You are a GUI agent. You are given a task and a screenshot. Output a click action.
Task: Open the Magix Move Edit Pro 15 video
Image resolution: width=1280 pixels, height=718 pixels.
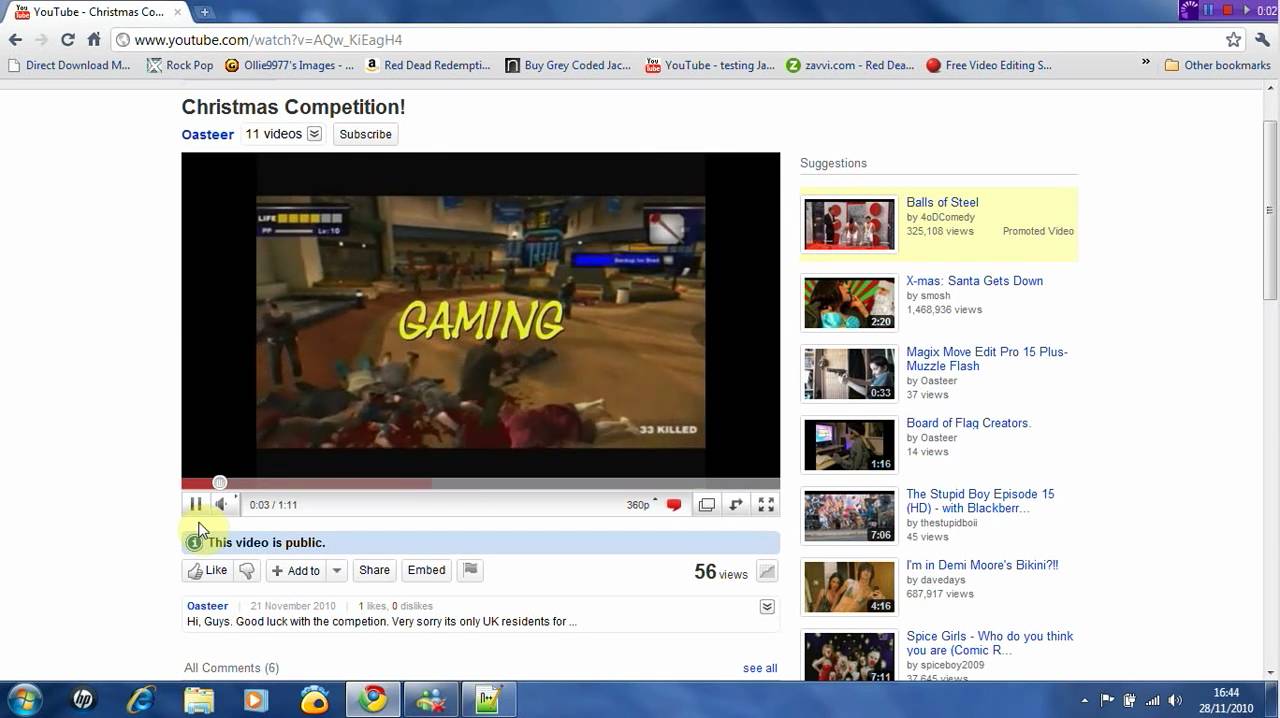pos(987,359)
